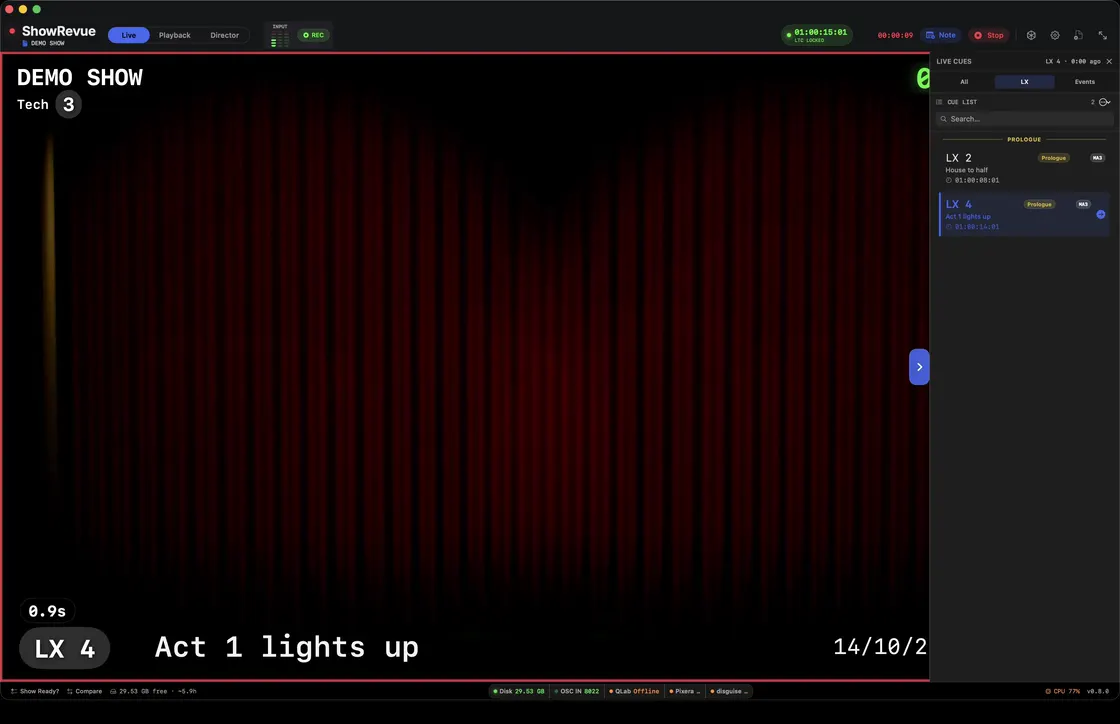Open the Director mode tab

[x=224, y=35]
